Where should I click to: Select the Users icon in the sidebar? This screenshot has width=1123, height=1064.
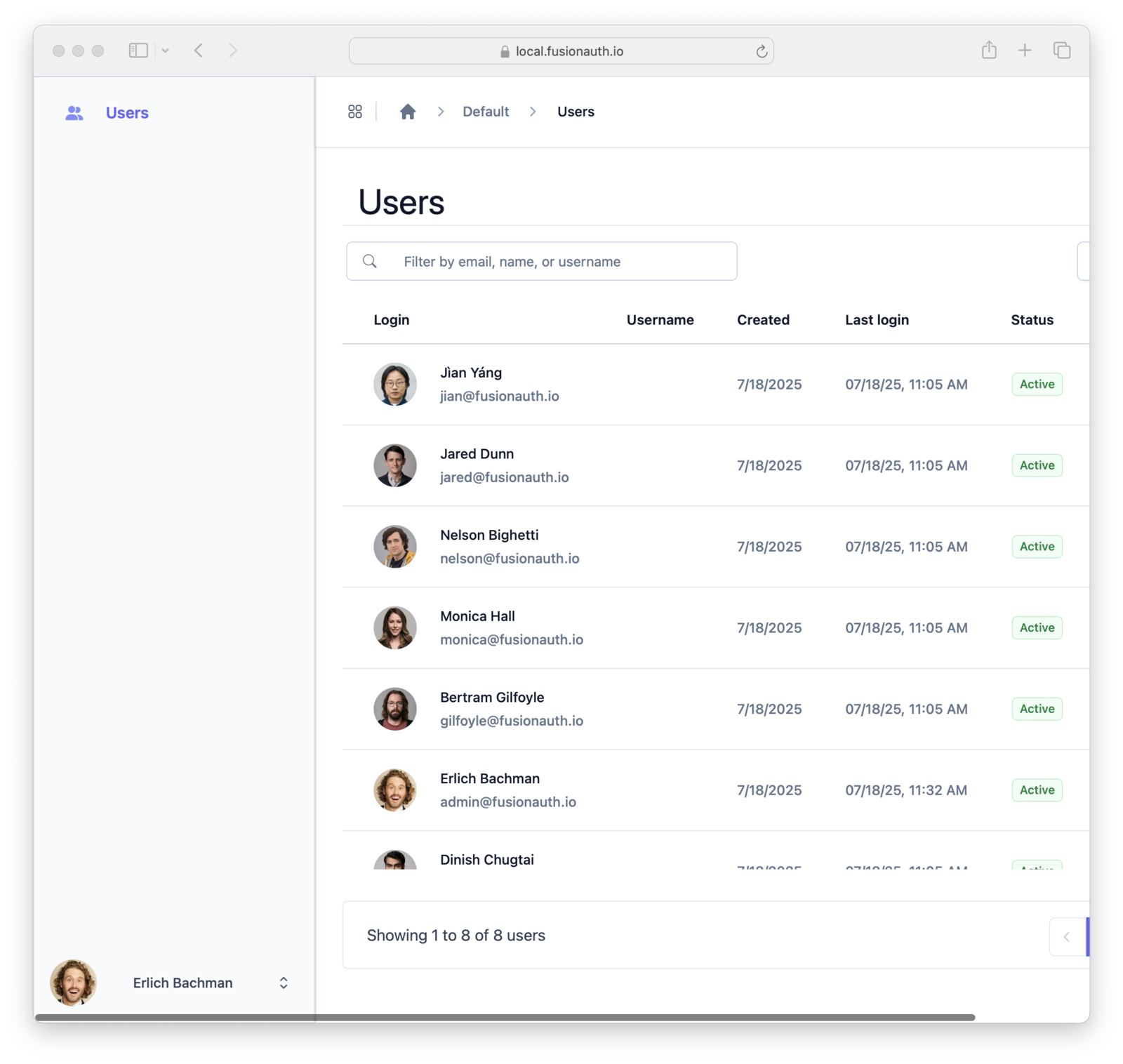[74, 112]
